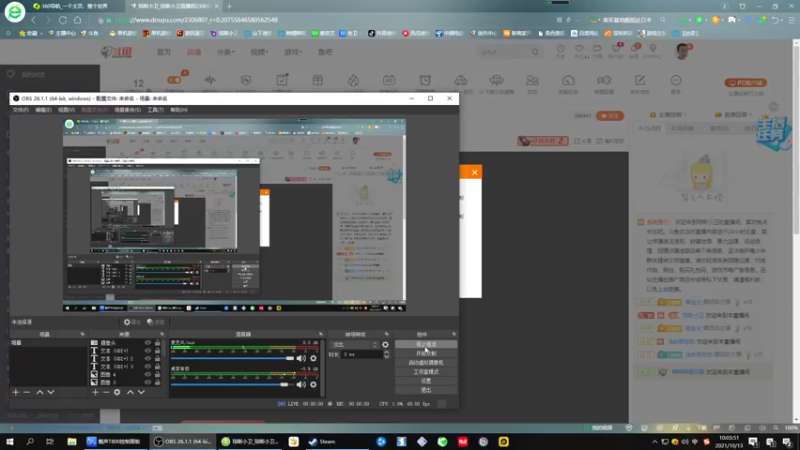Viewport: 800px width, 450px height.
Task: Close the orange popup in the Douyu page
Action: pyautogui.click(x=474, y=172)
